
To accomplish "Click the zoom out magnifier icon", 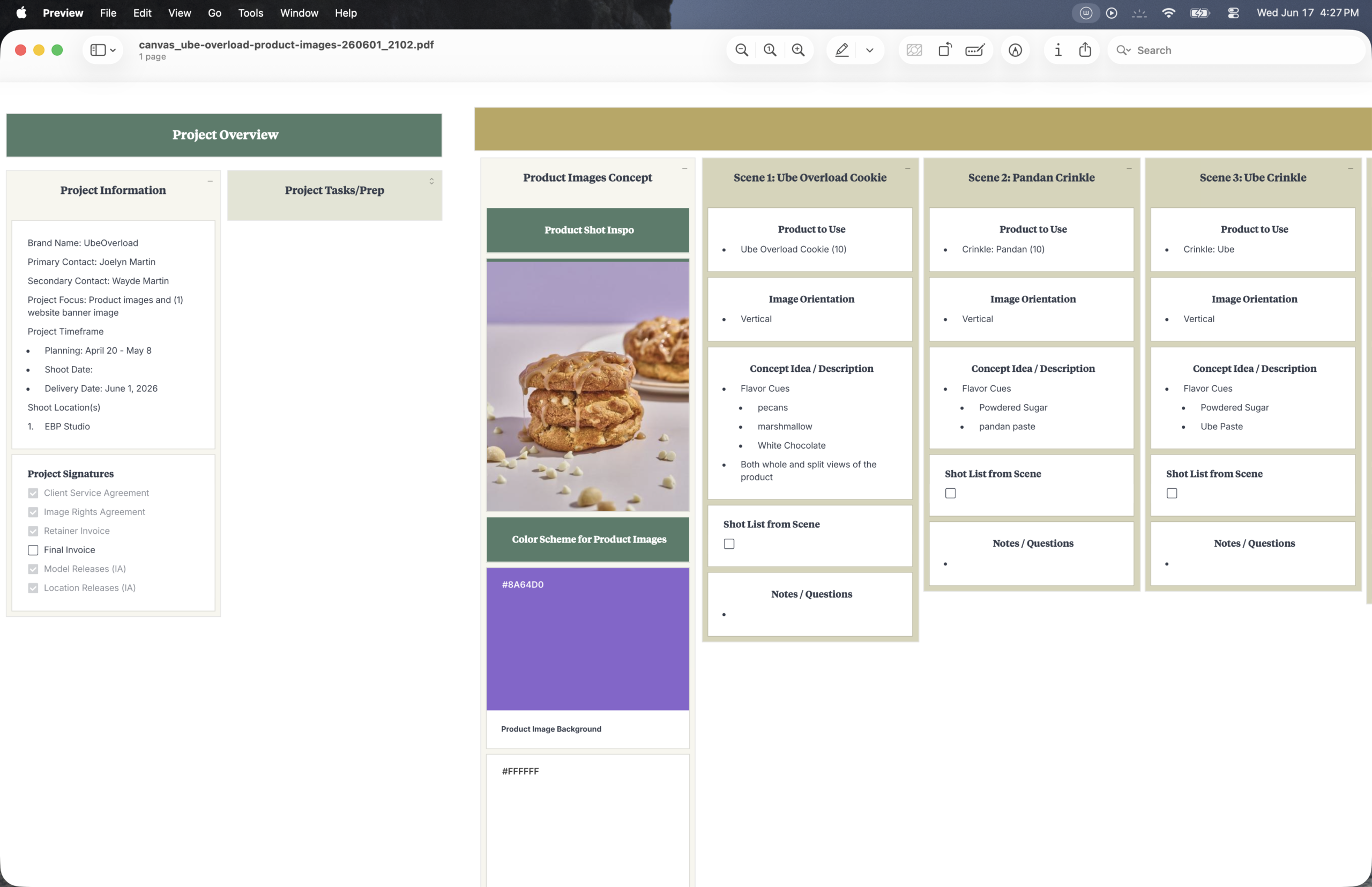I will [742, 50].
